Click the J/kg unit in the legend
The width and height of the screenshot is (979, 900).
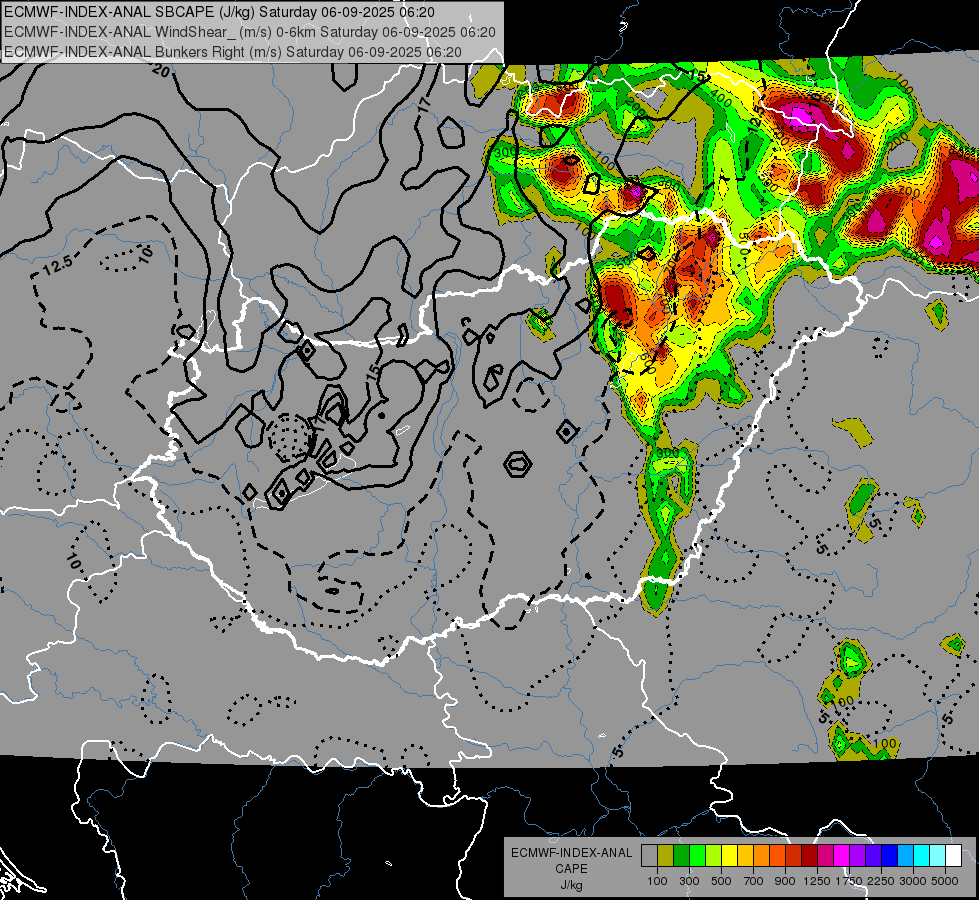coord(571,885)
